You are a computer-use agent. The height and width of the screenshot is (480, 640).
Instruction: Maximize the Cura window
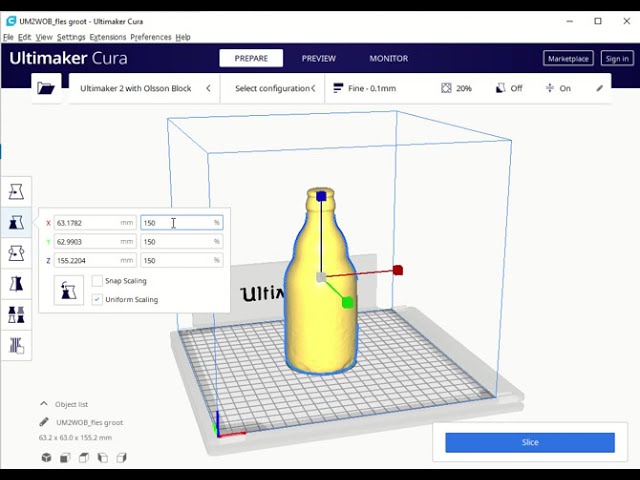pos(598,21)
